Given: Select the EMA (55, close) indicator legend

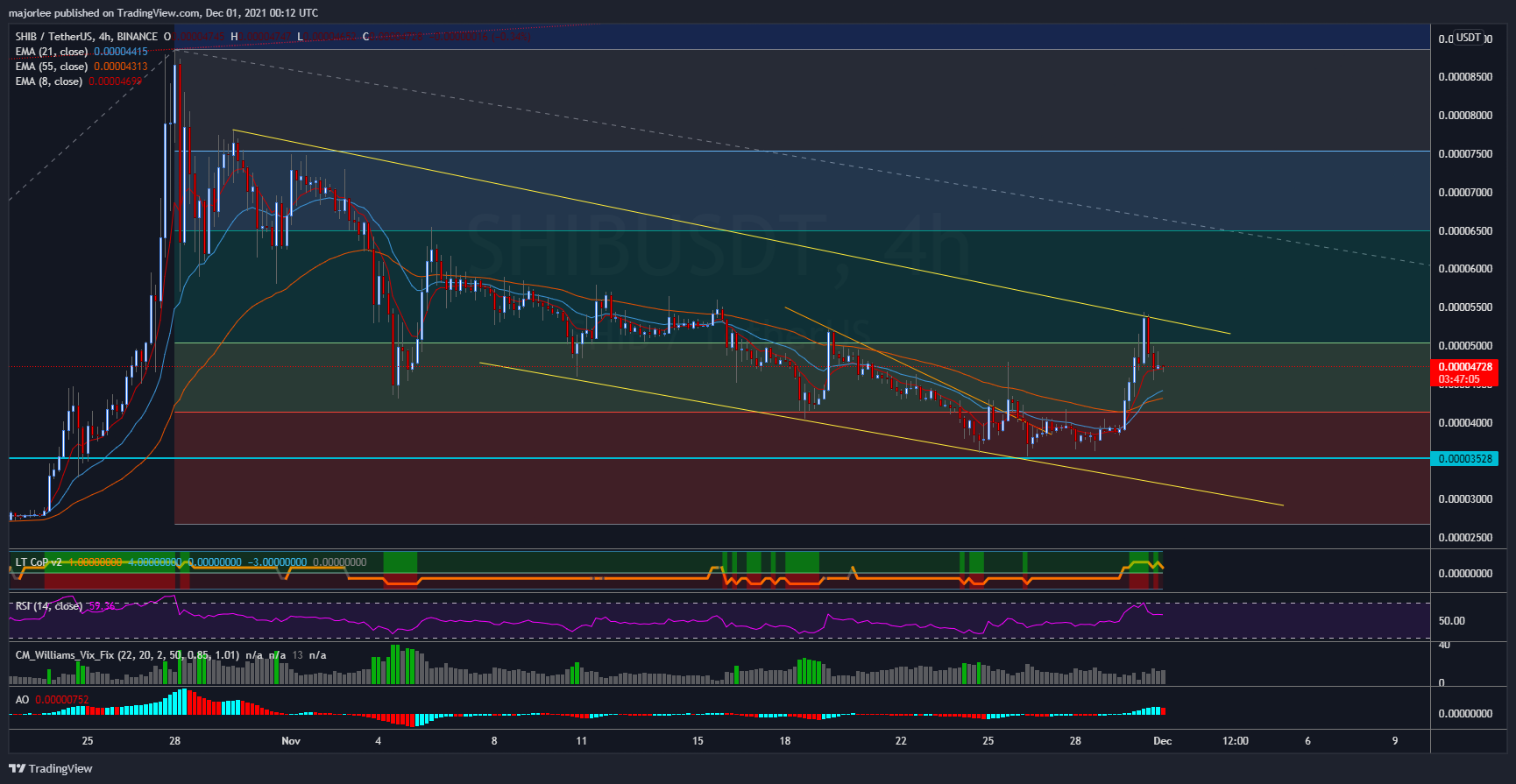Looking at the screenshot, I should tap(51, 67).
